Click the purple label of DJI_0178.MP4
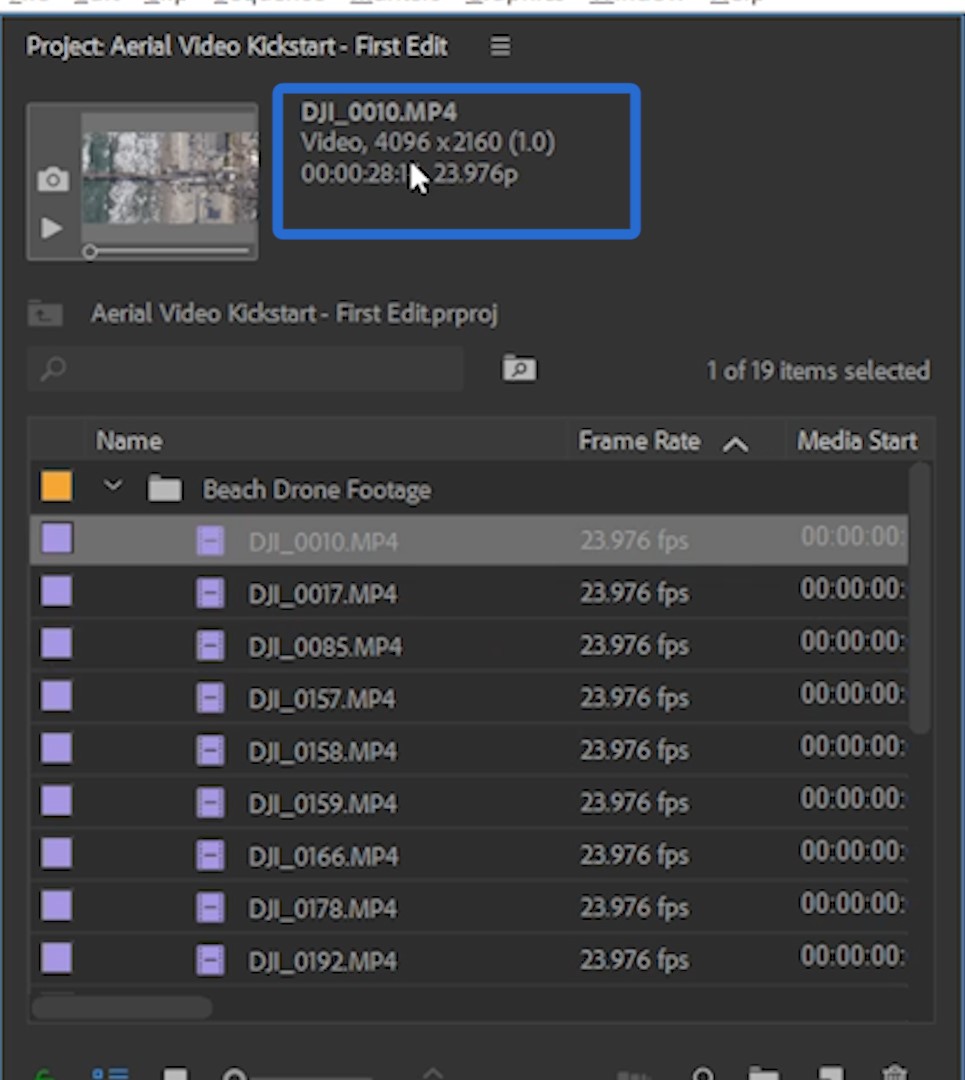 point(56,906)
